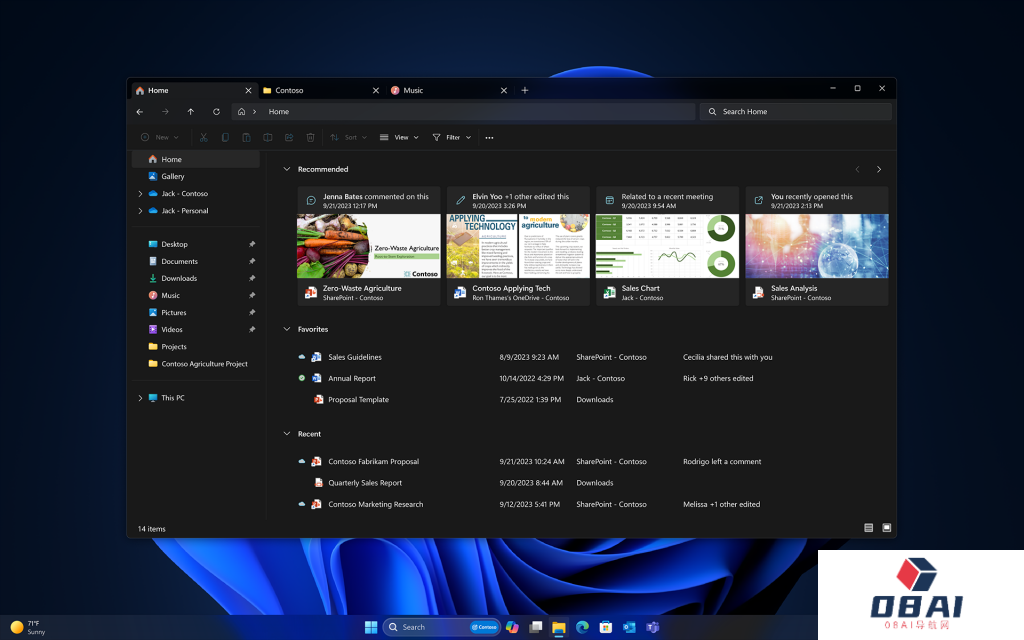Open the Filter dropdown
This screenshot has height=640, width=1024.
point(452,137)
